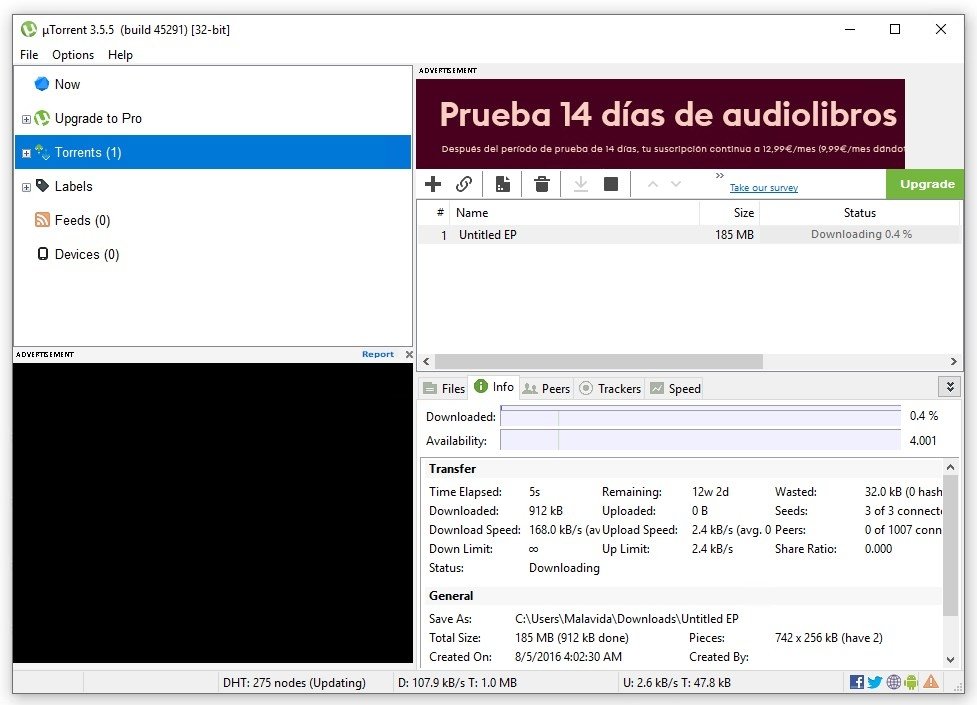This screenshot has width=977, height=705.
Task: Click the Devices (0) label in sidebar
Action: [87, 254]
